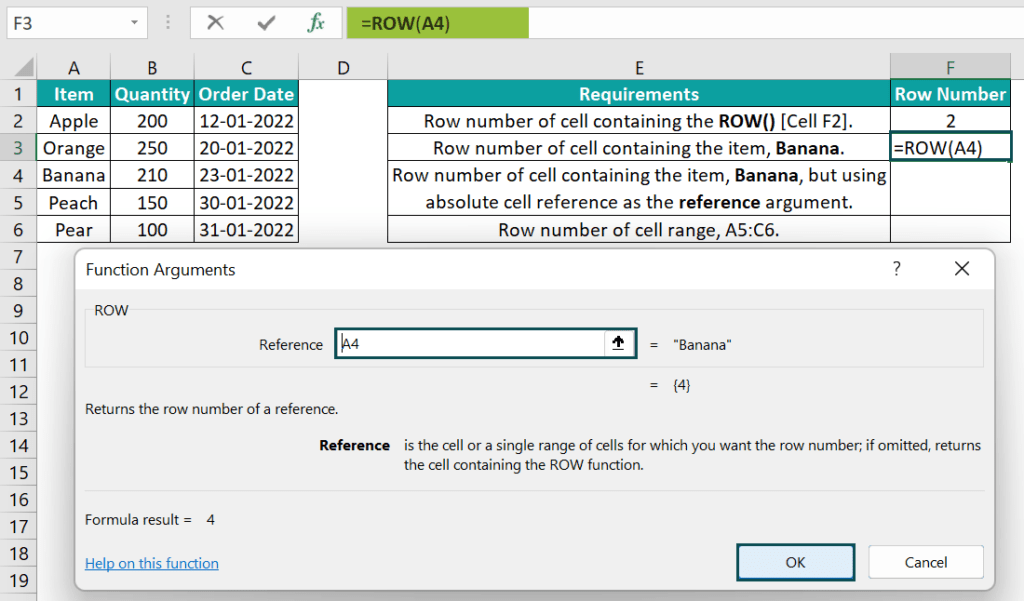The width and height of the screenshot is (1024, 601).
Task: Select cell F2 showing value 2
Action: tap(950, 121)
